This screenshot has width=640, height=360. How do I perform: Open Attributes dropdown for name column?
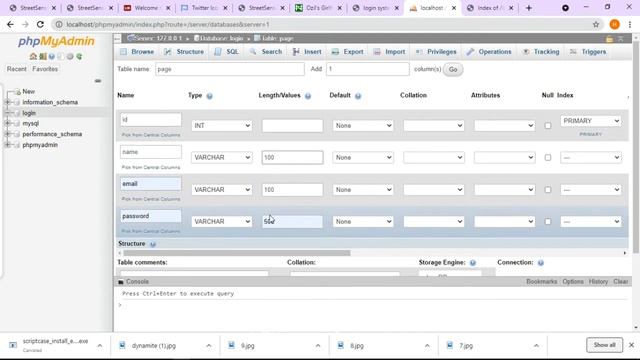[504, 158]
